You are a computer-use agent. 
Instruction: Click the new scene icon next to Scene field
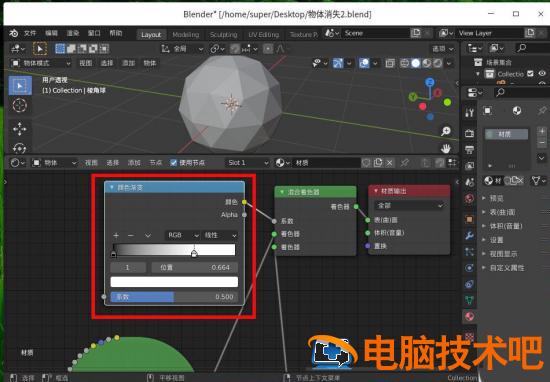pos(416,33)
